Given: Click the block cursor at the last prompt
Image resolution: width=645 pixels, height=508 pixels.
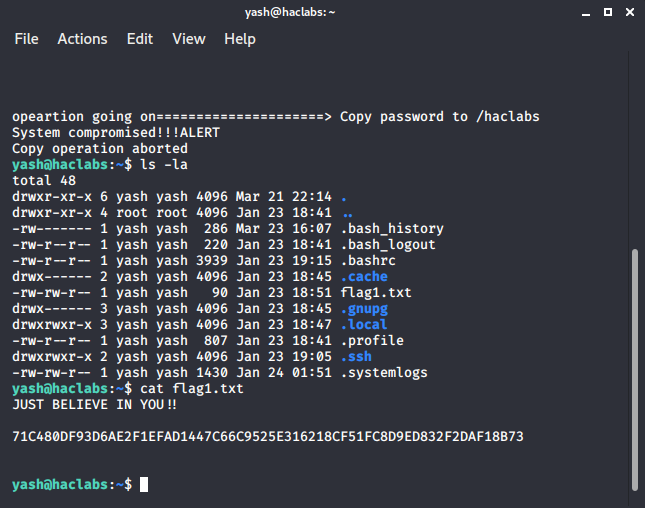Looking at the screenshot, I should coord(144,485).
